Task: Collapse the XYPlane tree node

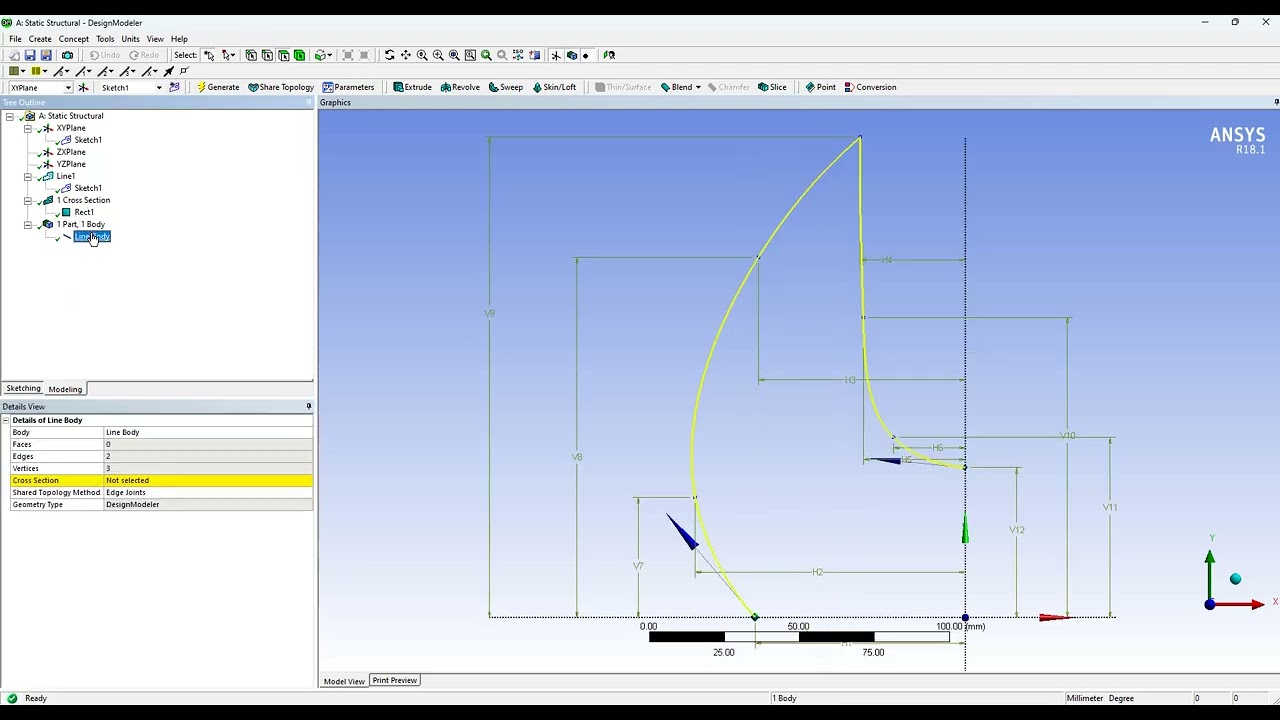Action: (x=28, y=128)
